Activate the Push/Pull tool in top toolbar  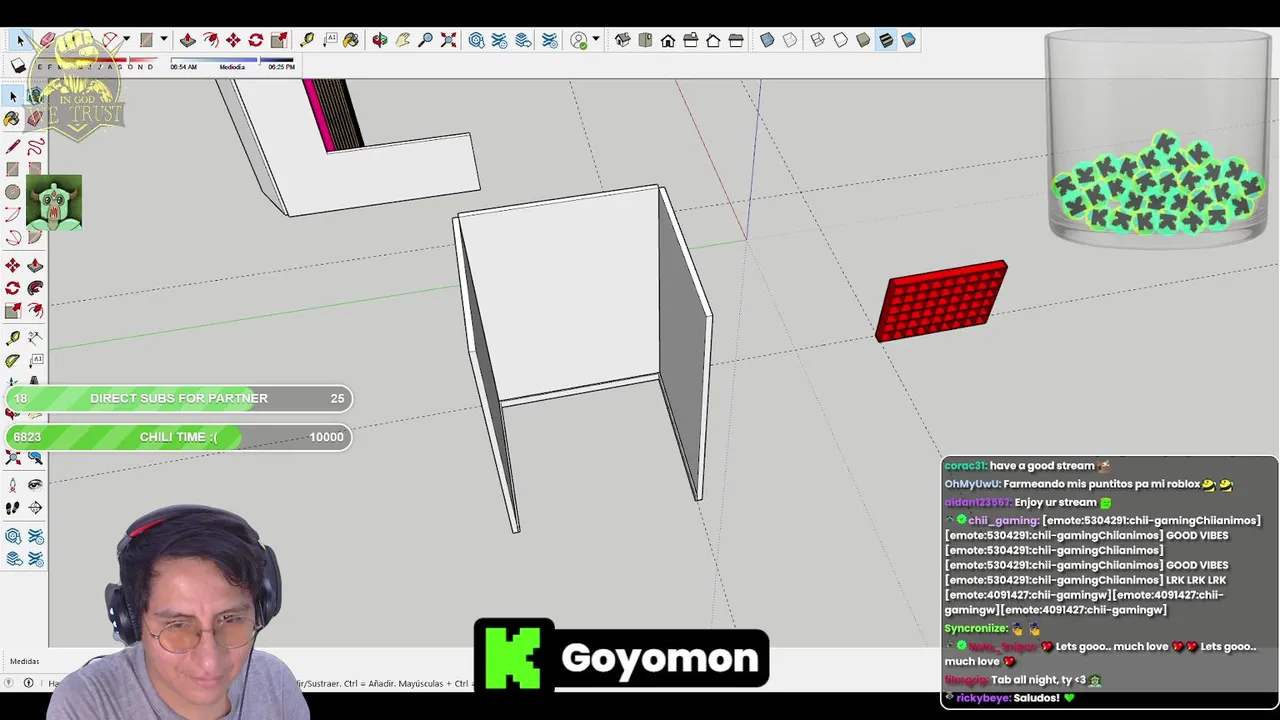pyautogui.click(x=187, y=40)
